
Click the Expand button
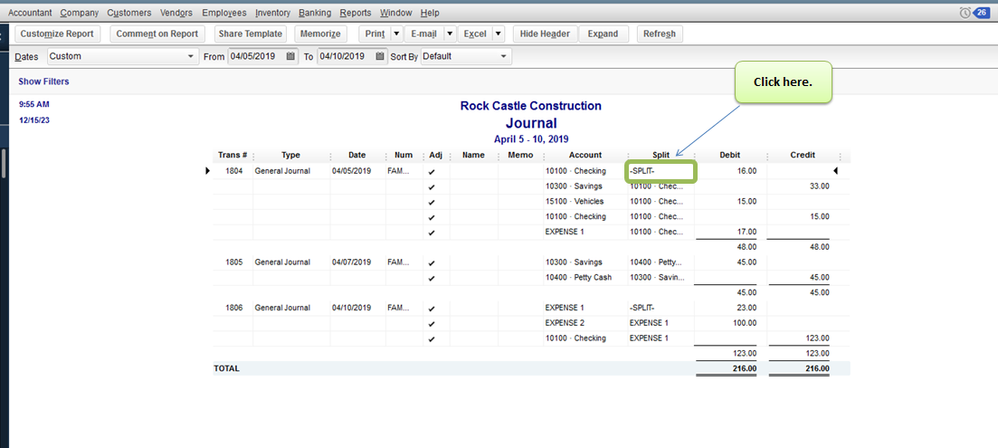pos(603,34)
